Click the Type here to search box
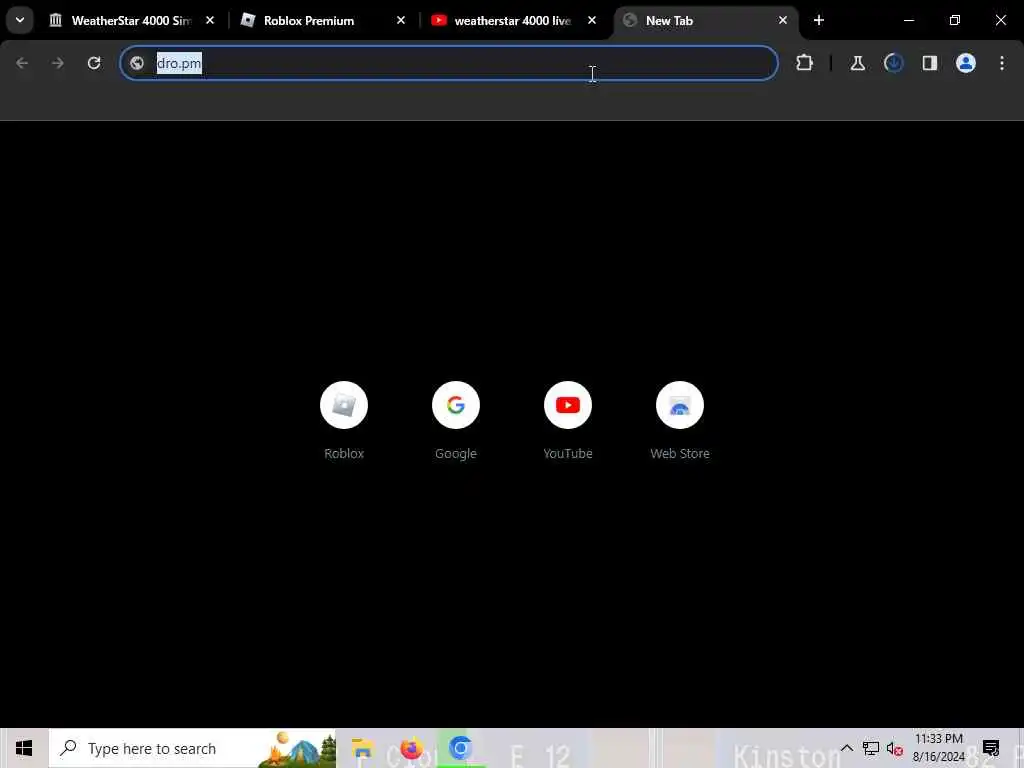The height and width of the screenshot is (768, 1024). [193, 748]
